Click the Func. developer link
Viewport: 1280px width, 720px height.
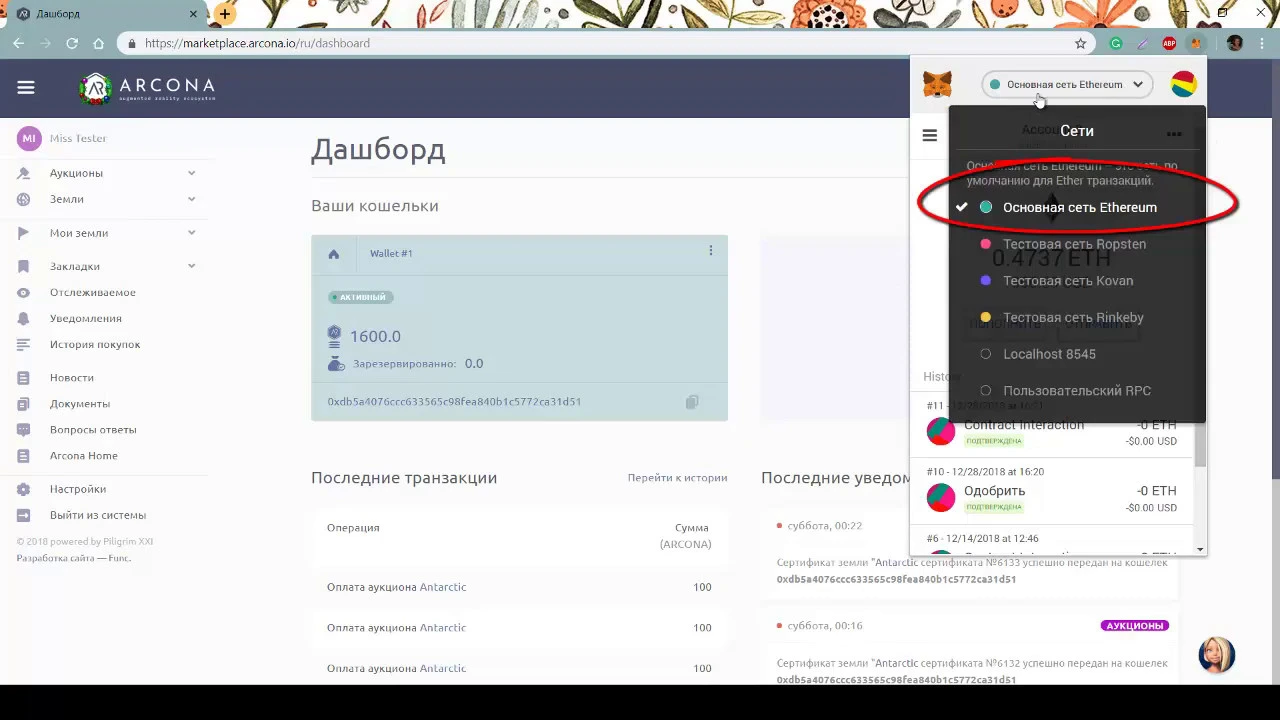(x=120, y=558)
